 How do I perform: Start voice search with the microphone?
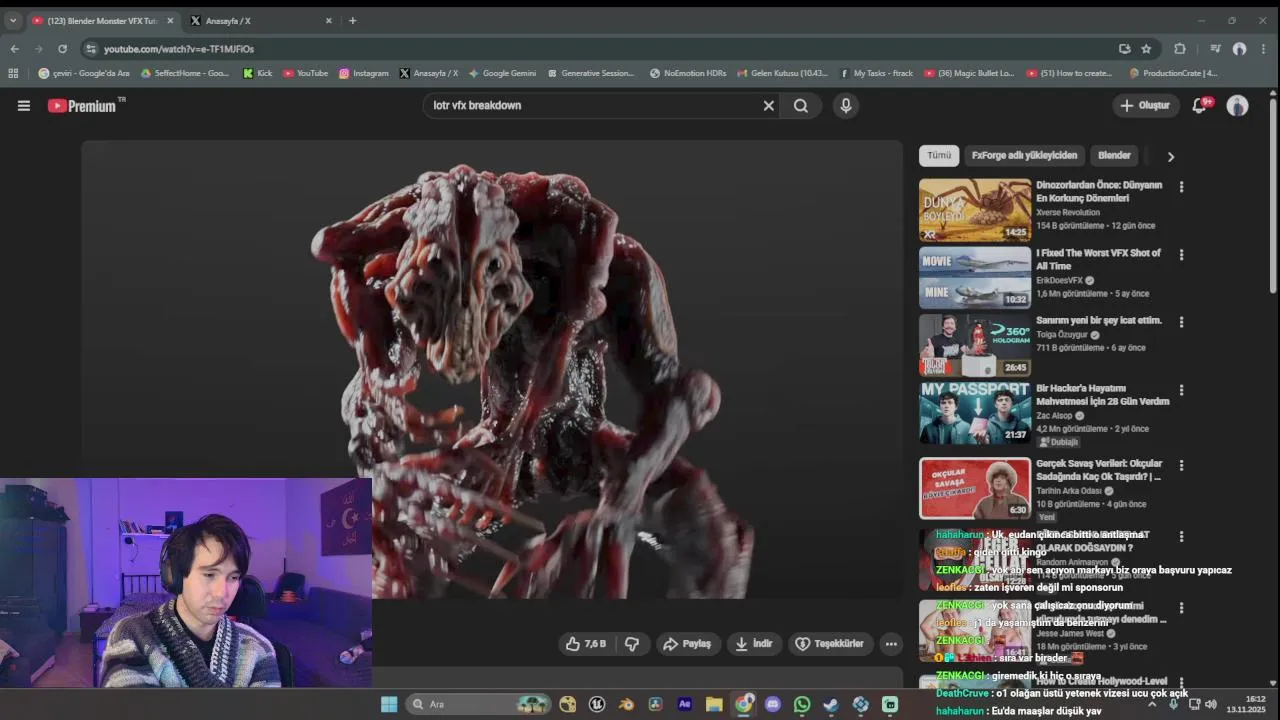[846, 106]
